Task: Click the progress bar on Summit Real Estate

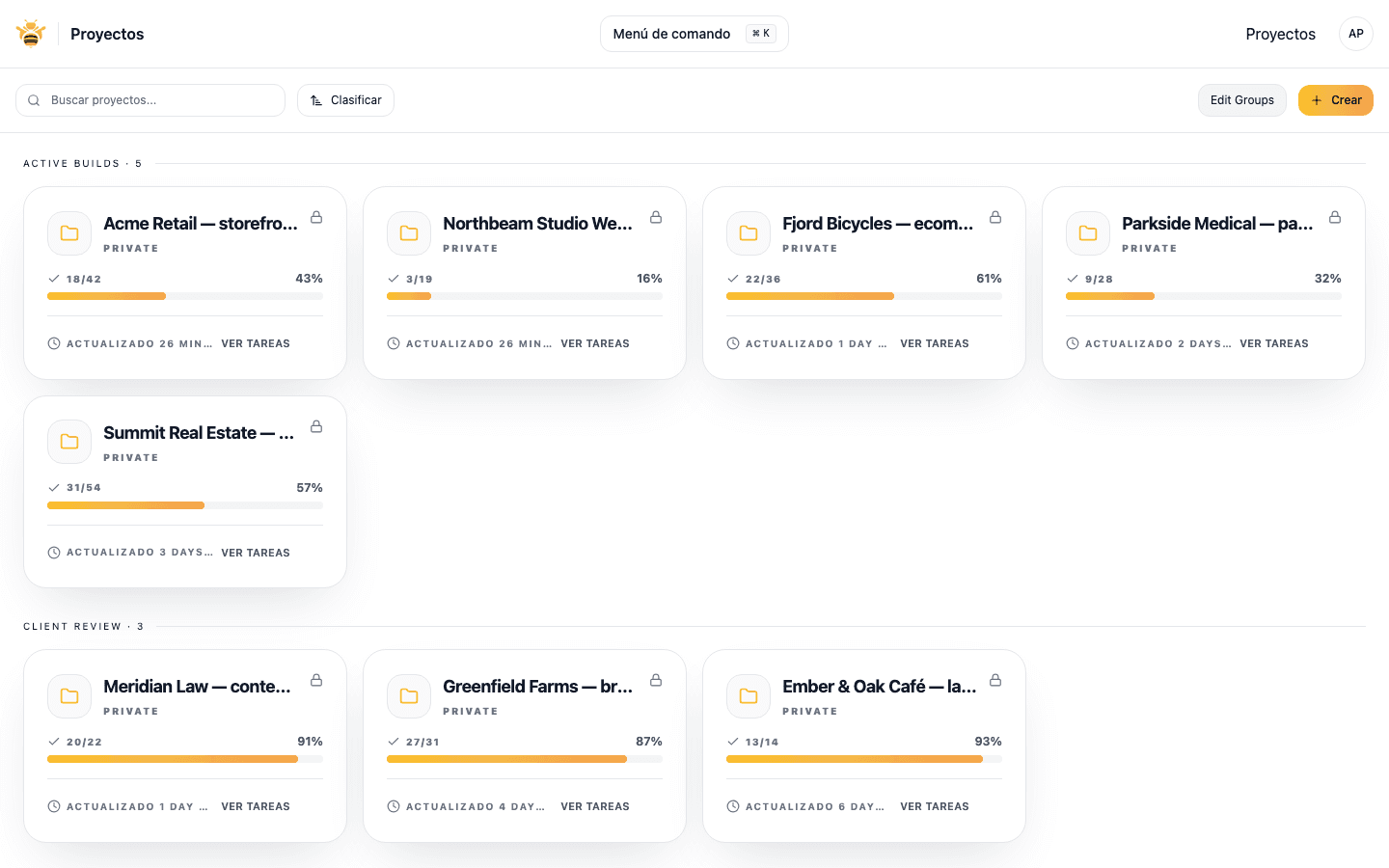Action: click(184, 504)
